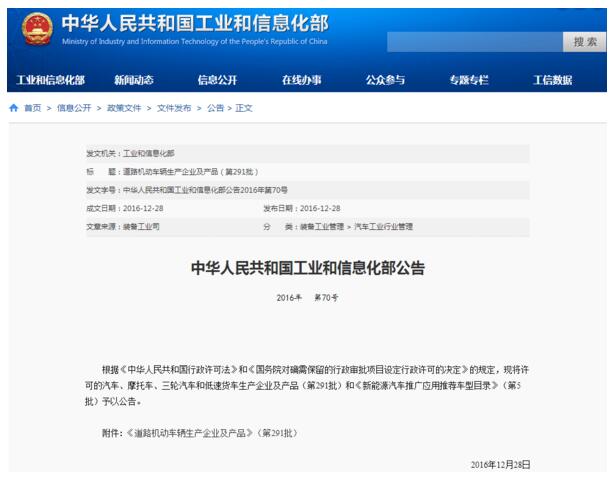613x479 pixels.
Task: Click 公告 breadcrumb link
Action: 215,108
